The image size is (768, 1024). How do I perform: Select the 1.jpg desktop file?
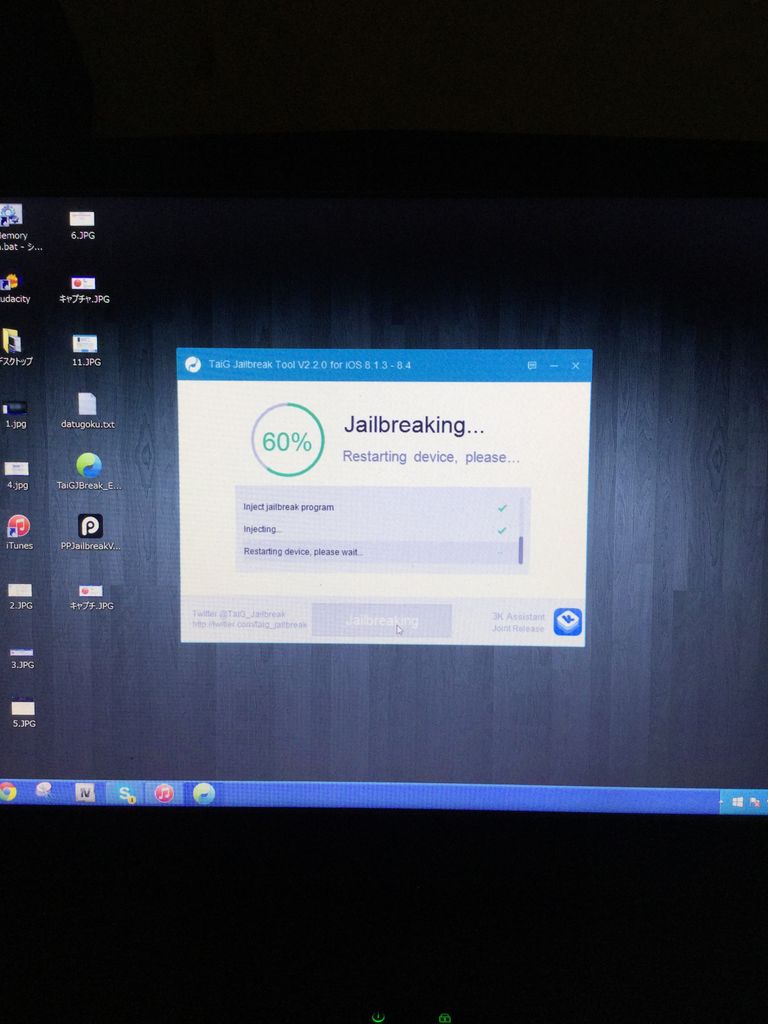[x=15, y=415]
